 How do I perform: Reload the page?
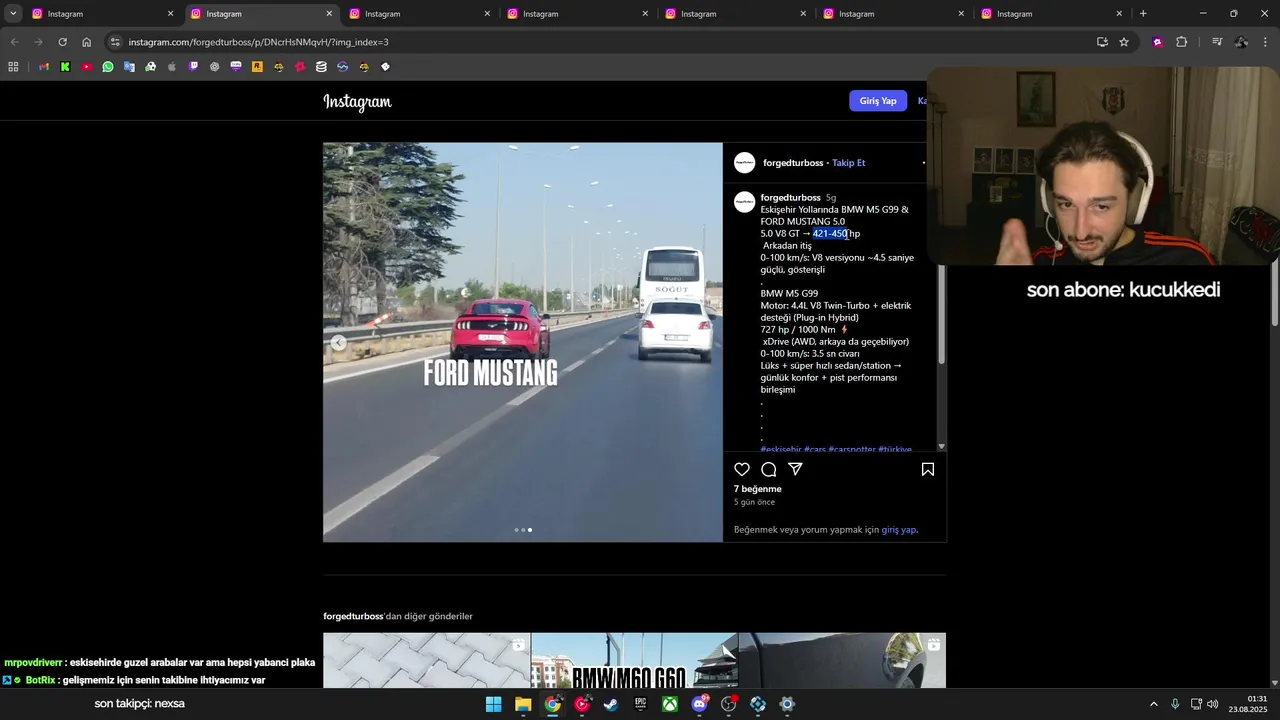(62, 42)
